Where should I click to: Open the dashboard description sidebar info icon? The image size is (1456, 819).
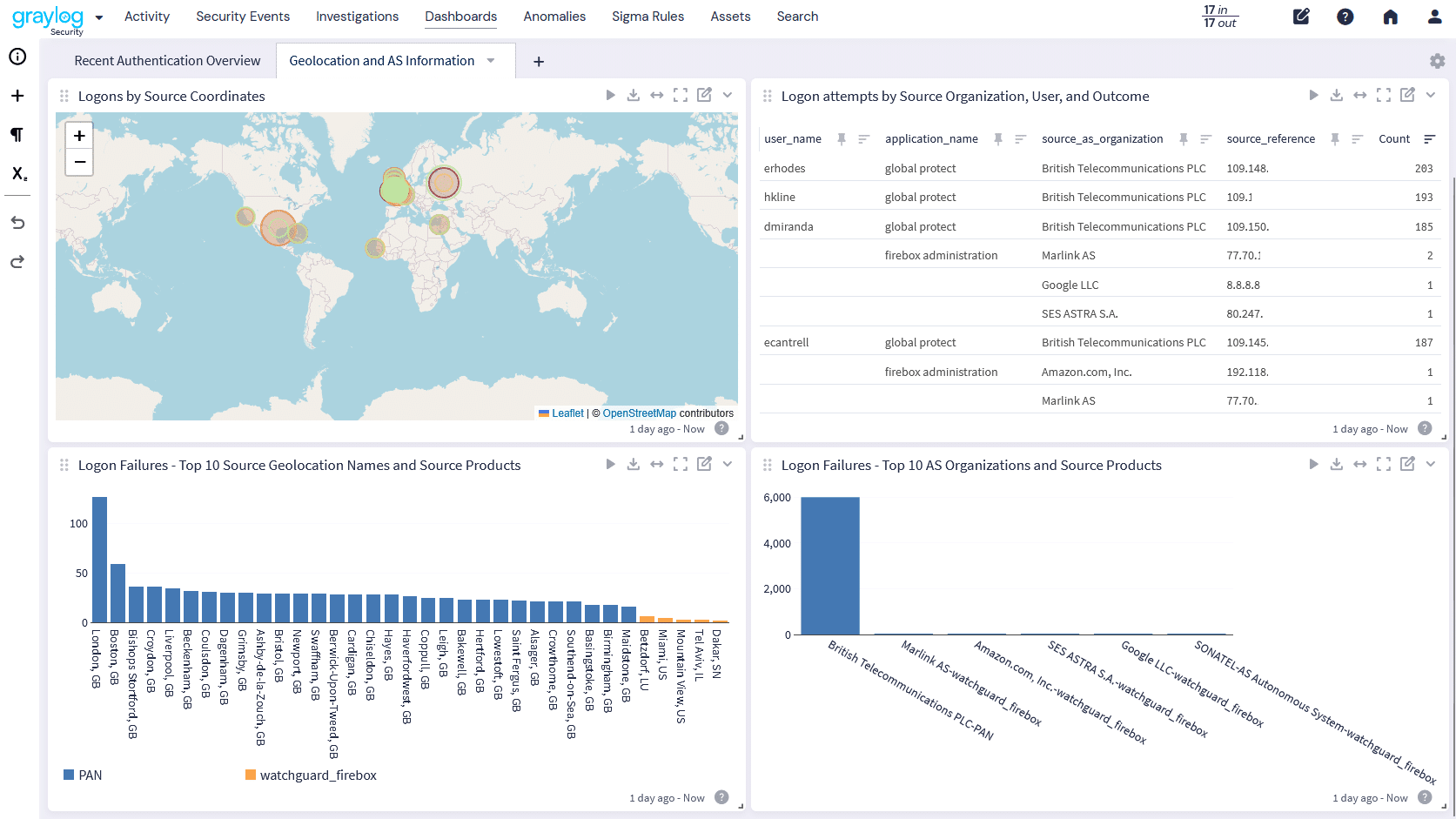tap(17, 57)
